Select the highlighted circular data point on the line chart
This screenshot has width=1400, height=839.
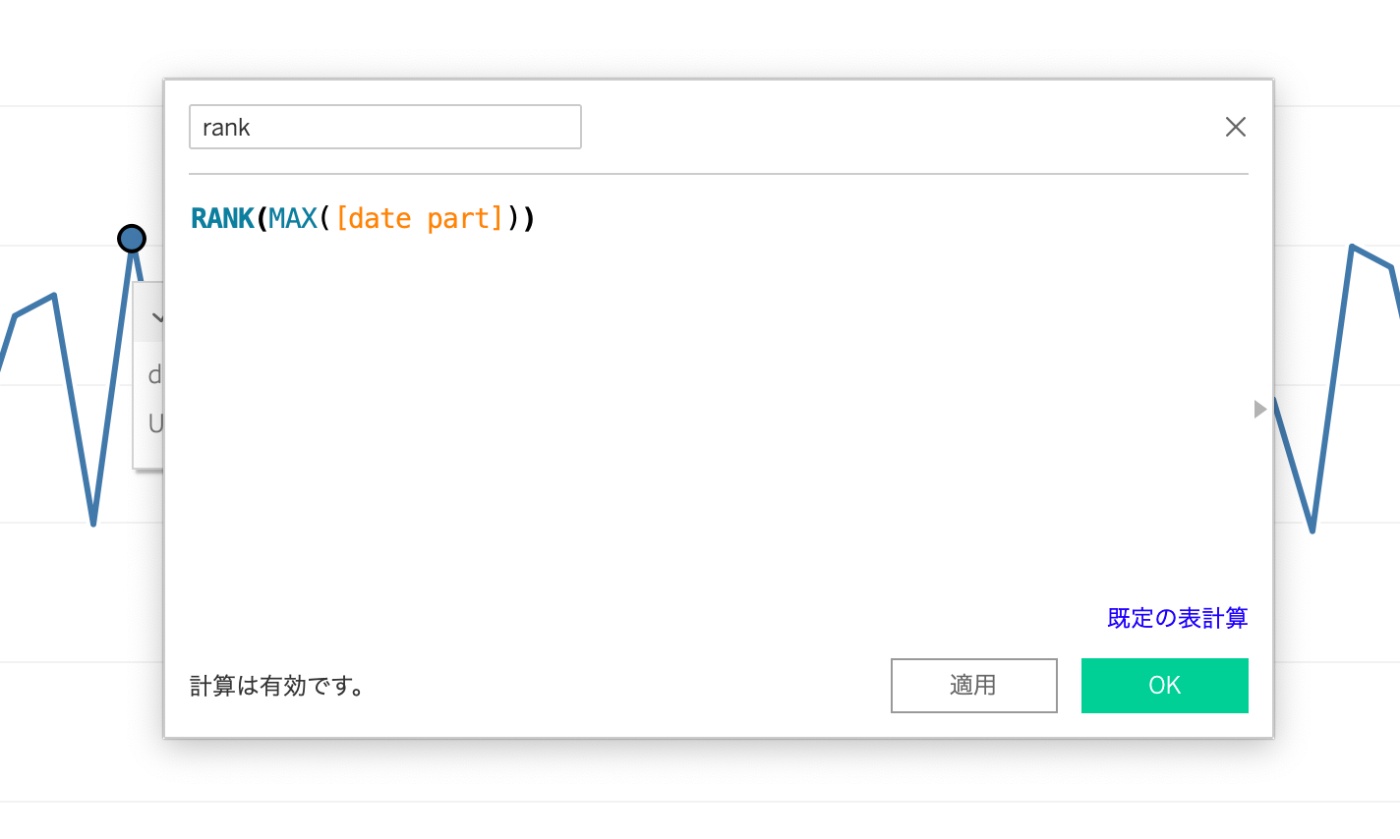[131, 238]
